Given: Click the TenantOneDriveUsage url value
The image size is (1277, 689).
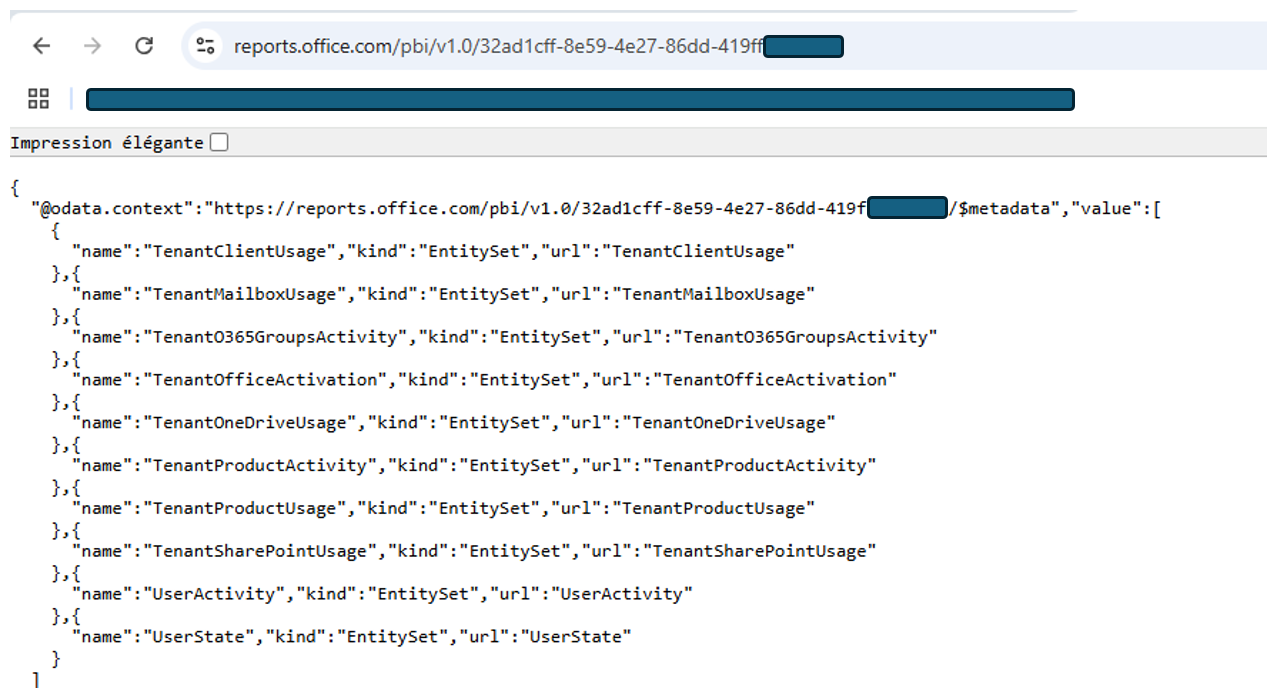Looking at the screenshot, I should (x=730, y=423).
